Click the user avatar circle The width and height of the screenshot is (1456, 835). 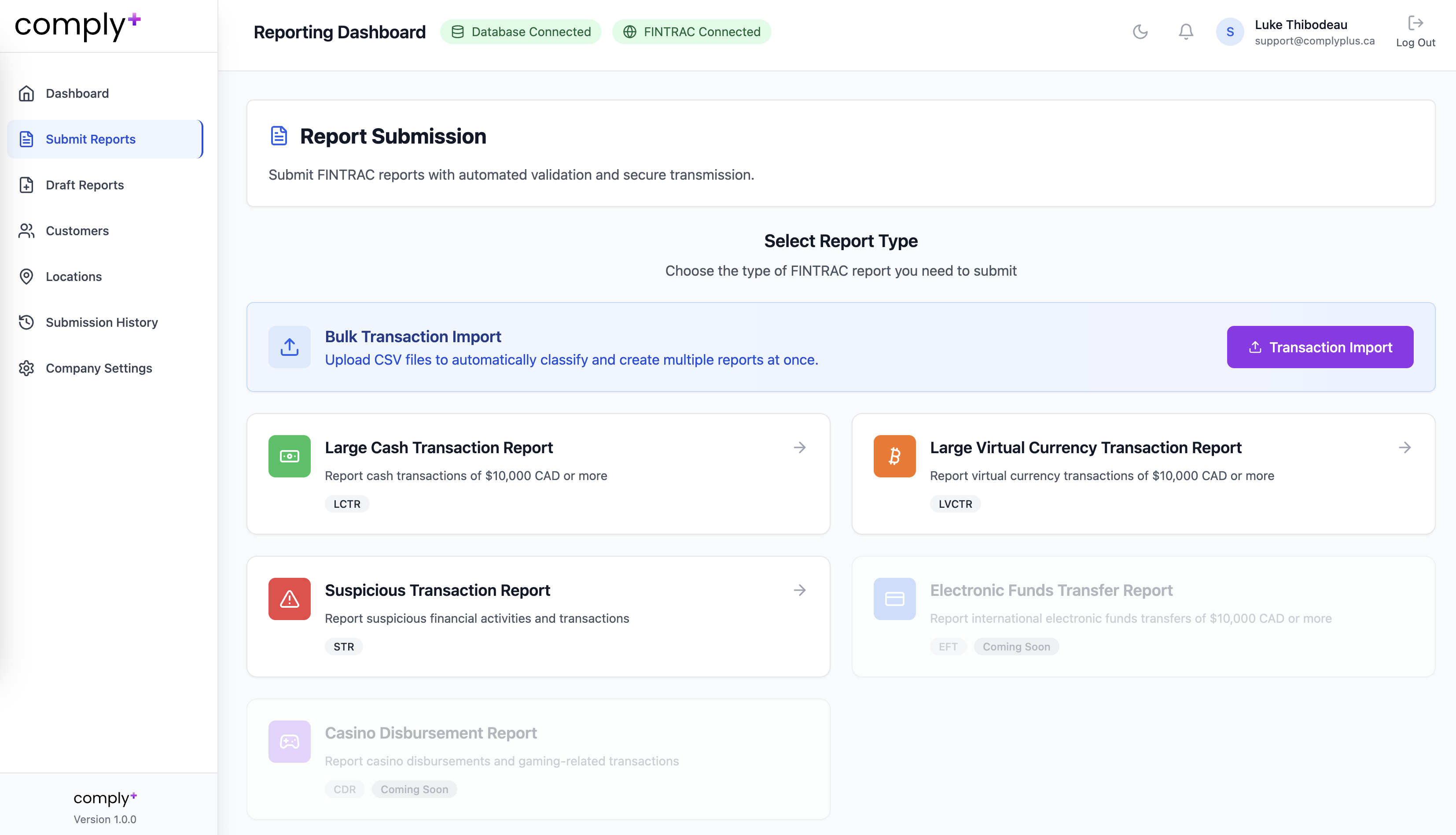point(1230,32)
